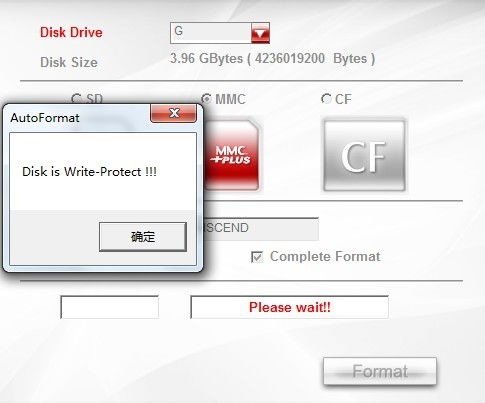Image resolution: width=485 pixels, height=403 pixels.
Task: Select the CF radio button
Action: (326, 99)
